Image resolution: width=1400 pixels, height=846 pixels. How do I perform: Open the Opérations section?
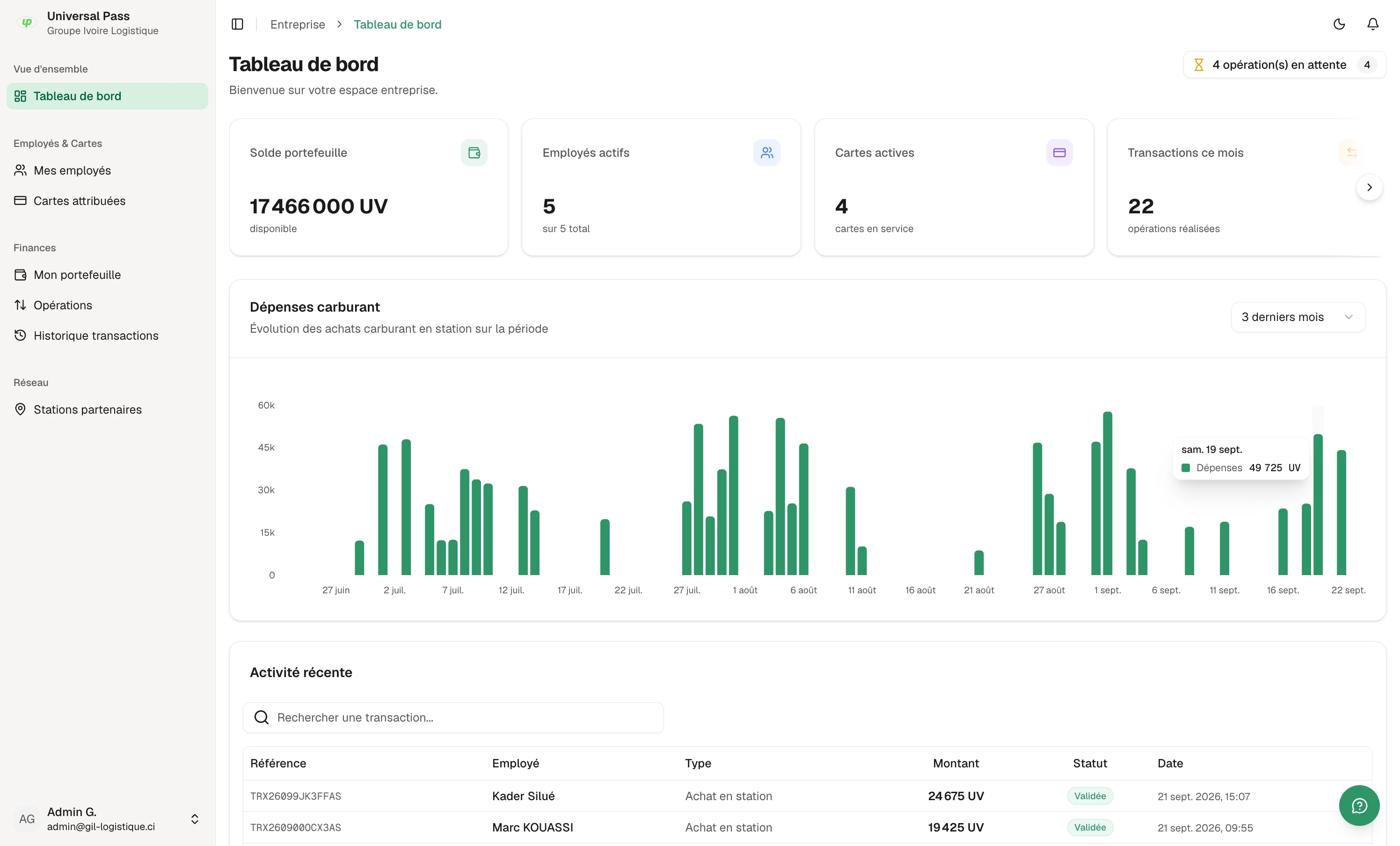[108, 305]
